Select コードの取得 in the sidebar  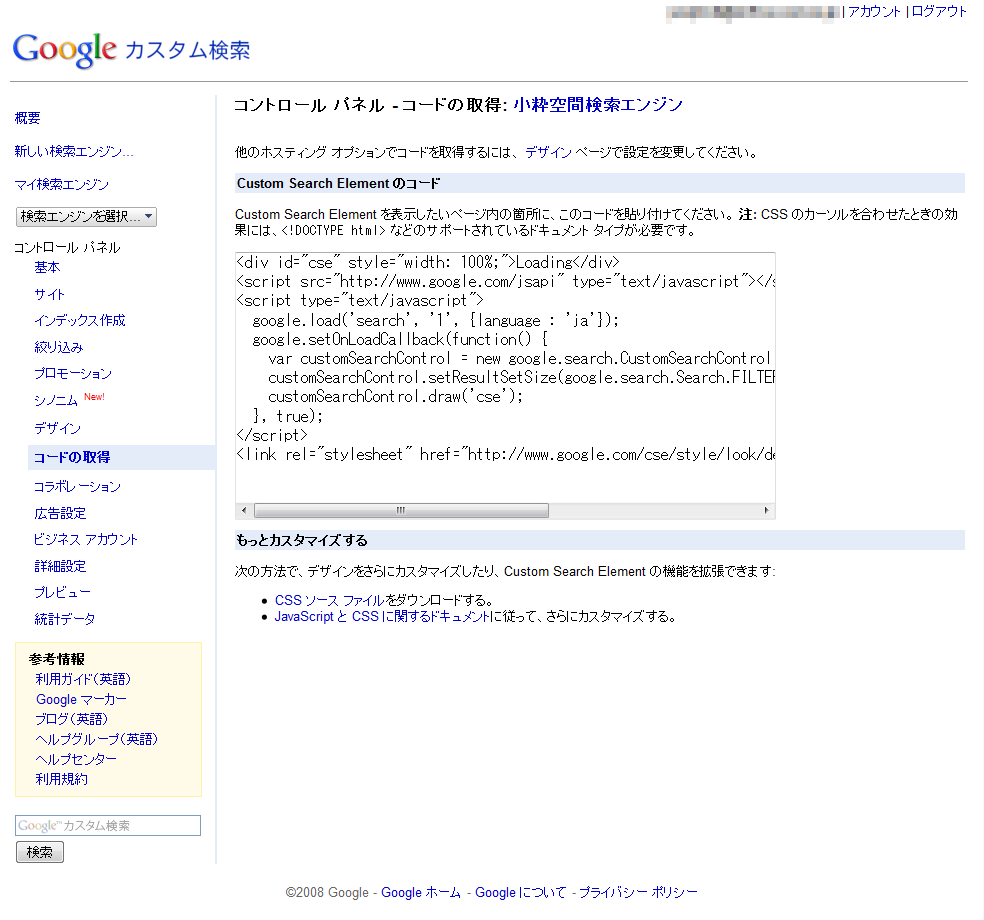[x=72, y=457]
